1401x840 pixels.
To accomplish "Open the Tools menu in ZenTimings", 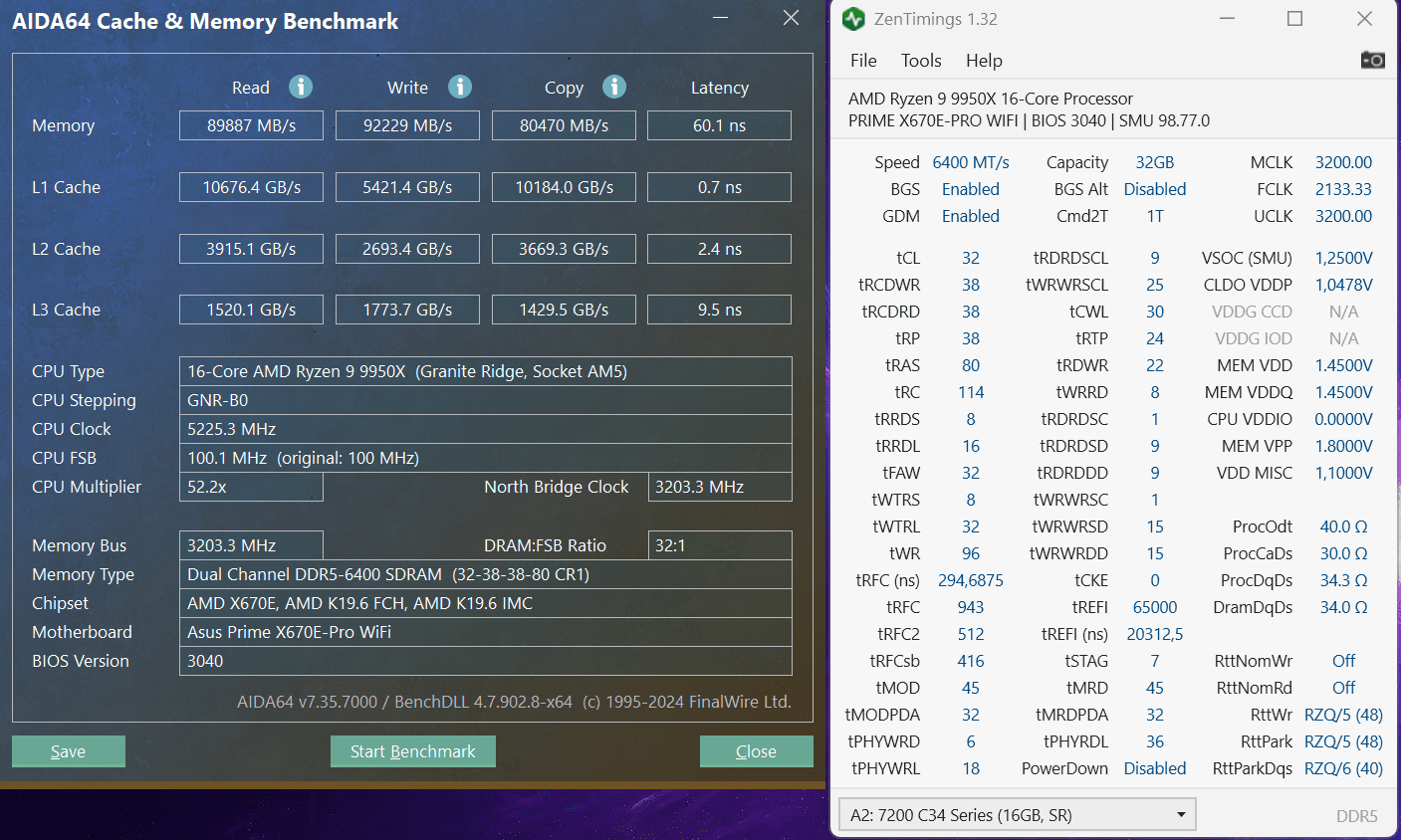I will point(921,61).
